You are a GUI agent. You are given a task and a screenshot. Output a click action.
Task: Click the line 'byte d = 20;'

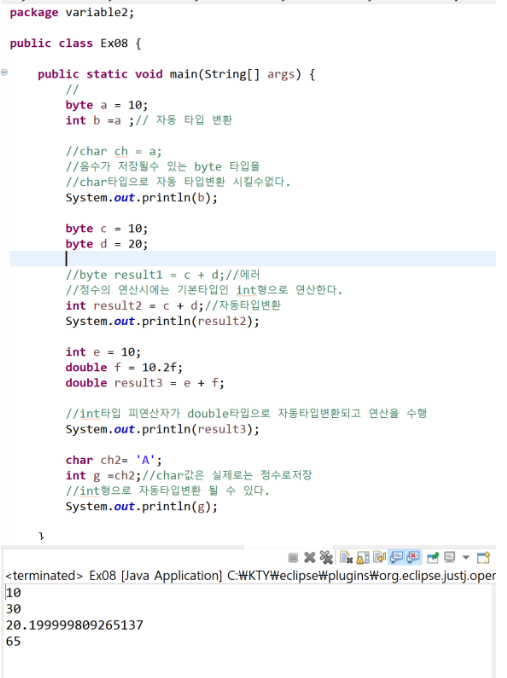(x=106, y=244)
